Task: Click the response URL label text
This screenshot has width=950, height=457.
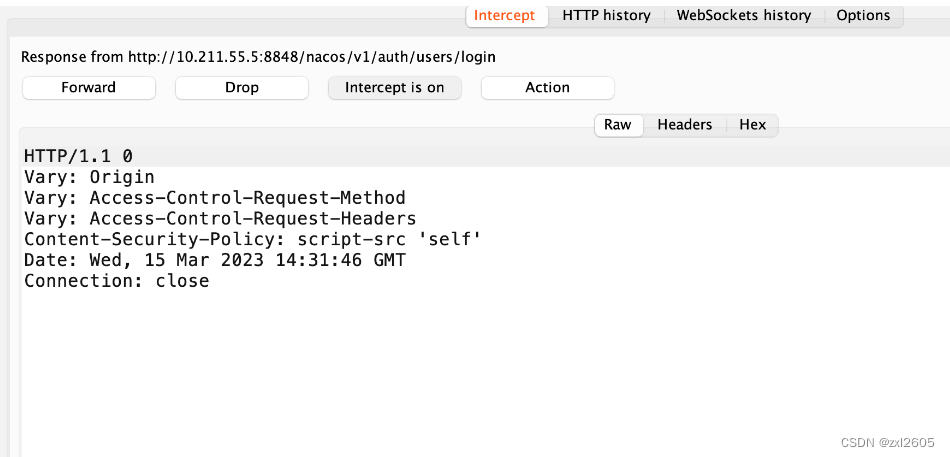Action: pos(258,58)
